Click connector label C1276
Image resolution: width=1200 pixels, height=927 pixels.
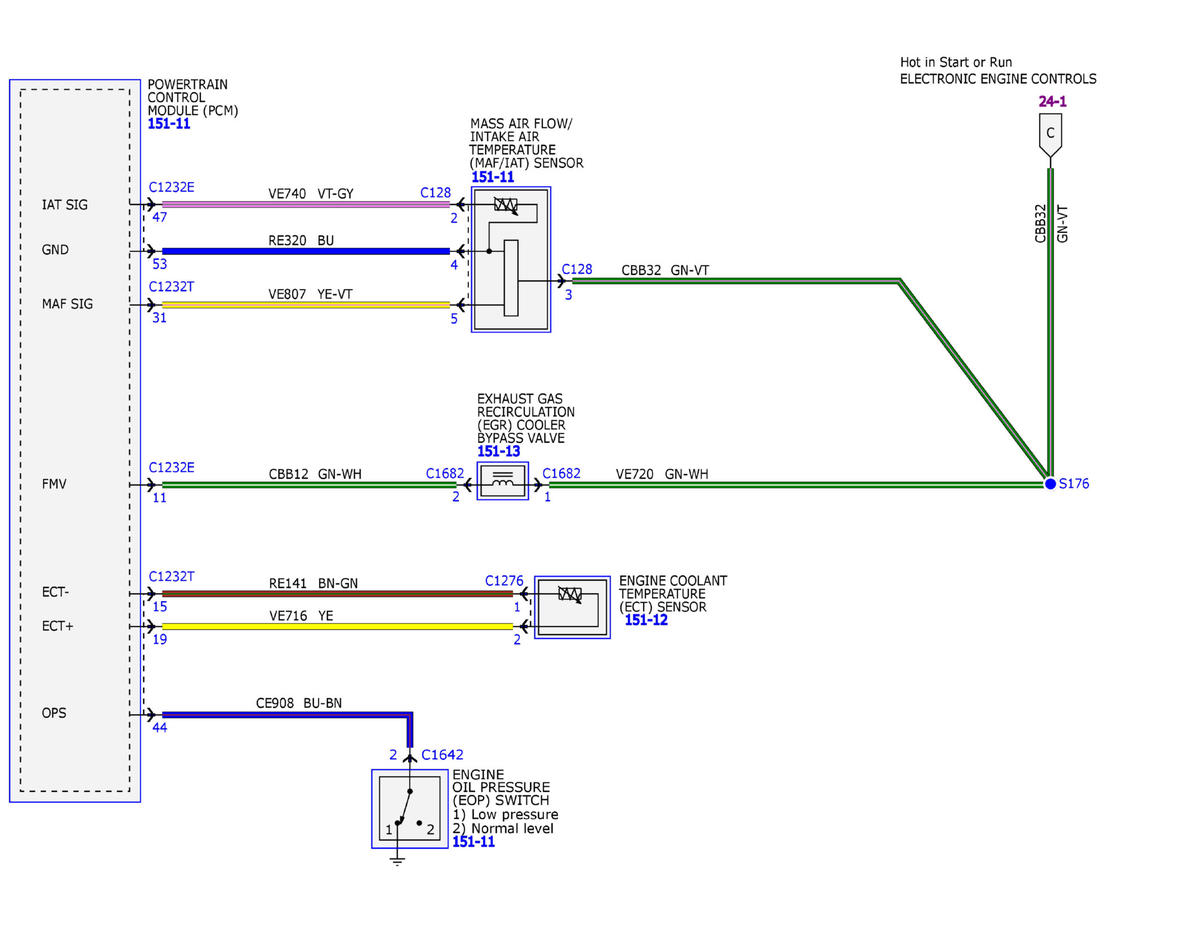(x=504, y=581)
